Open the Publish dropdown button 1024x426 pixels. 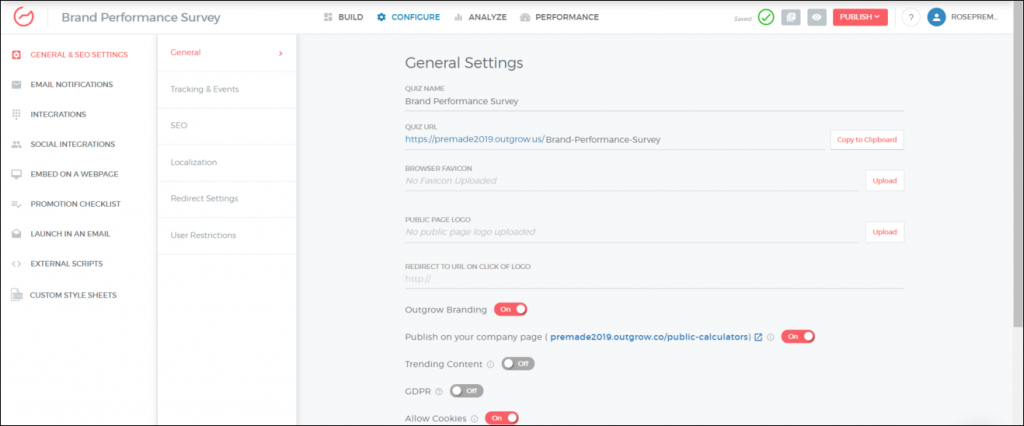coord(860,17)
